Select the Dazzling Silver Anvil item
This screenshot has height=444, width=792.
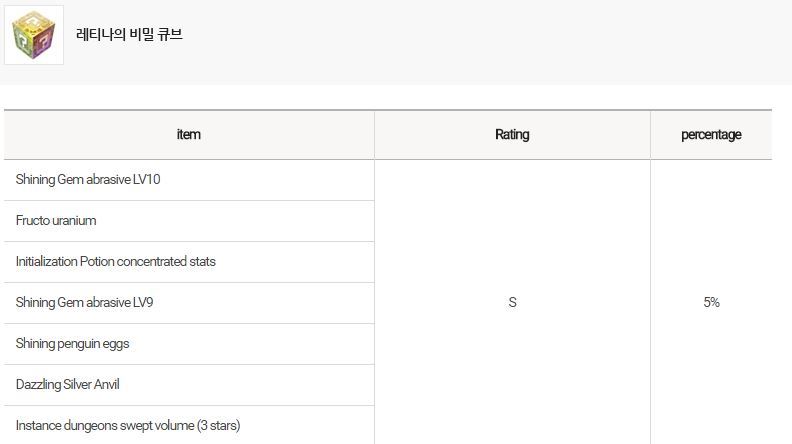pos(68,385)
